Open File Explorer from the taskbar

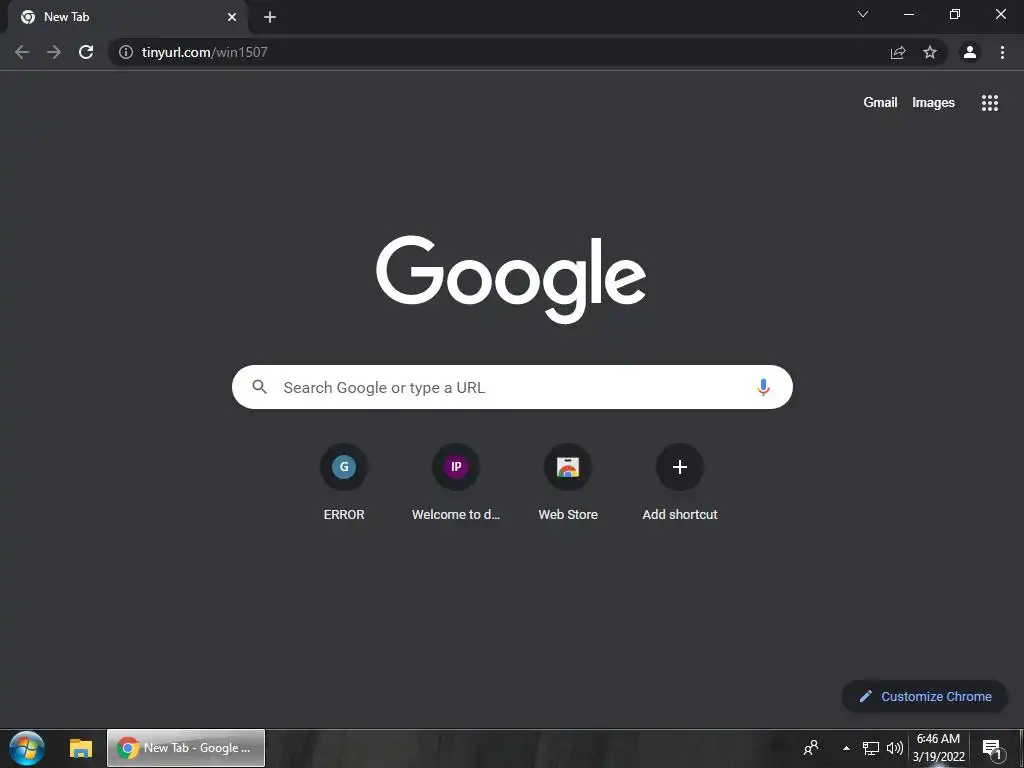click(81, 748)
